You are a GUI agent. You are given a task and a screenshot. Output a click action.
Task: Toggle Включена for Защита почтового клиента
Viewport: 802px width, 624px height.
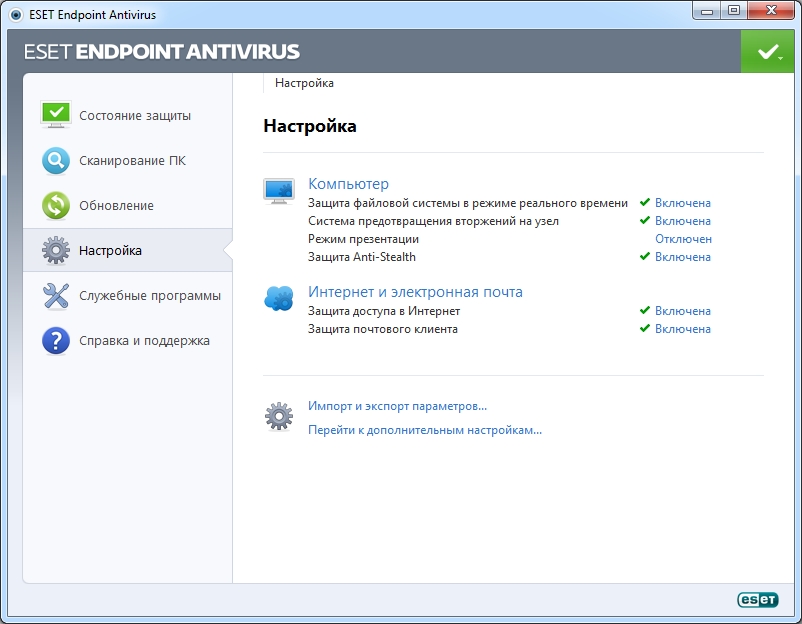point(683,329)
